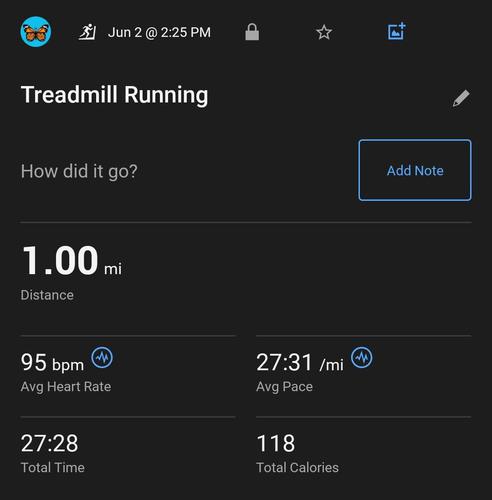Click the Add Note button

(415, 170)
